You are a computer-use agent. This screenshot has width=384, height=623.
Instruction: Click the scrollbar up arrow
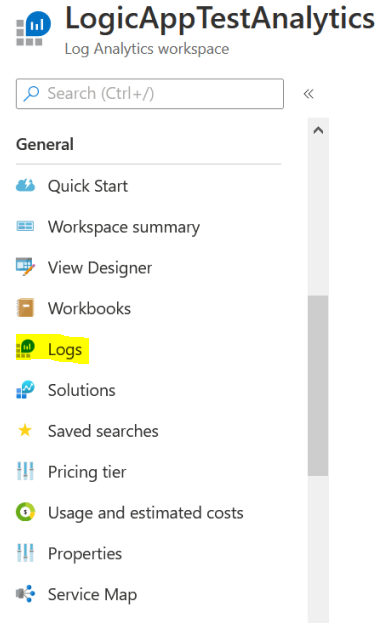(318, 130)
